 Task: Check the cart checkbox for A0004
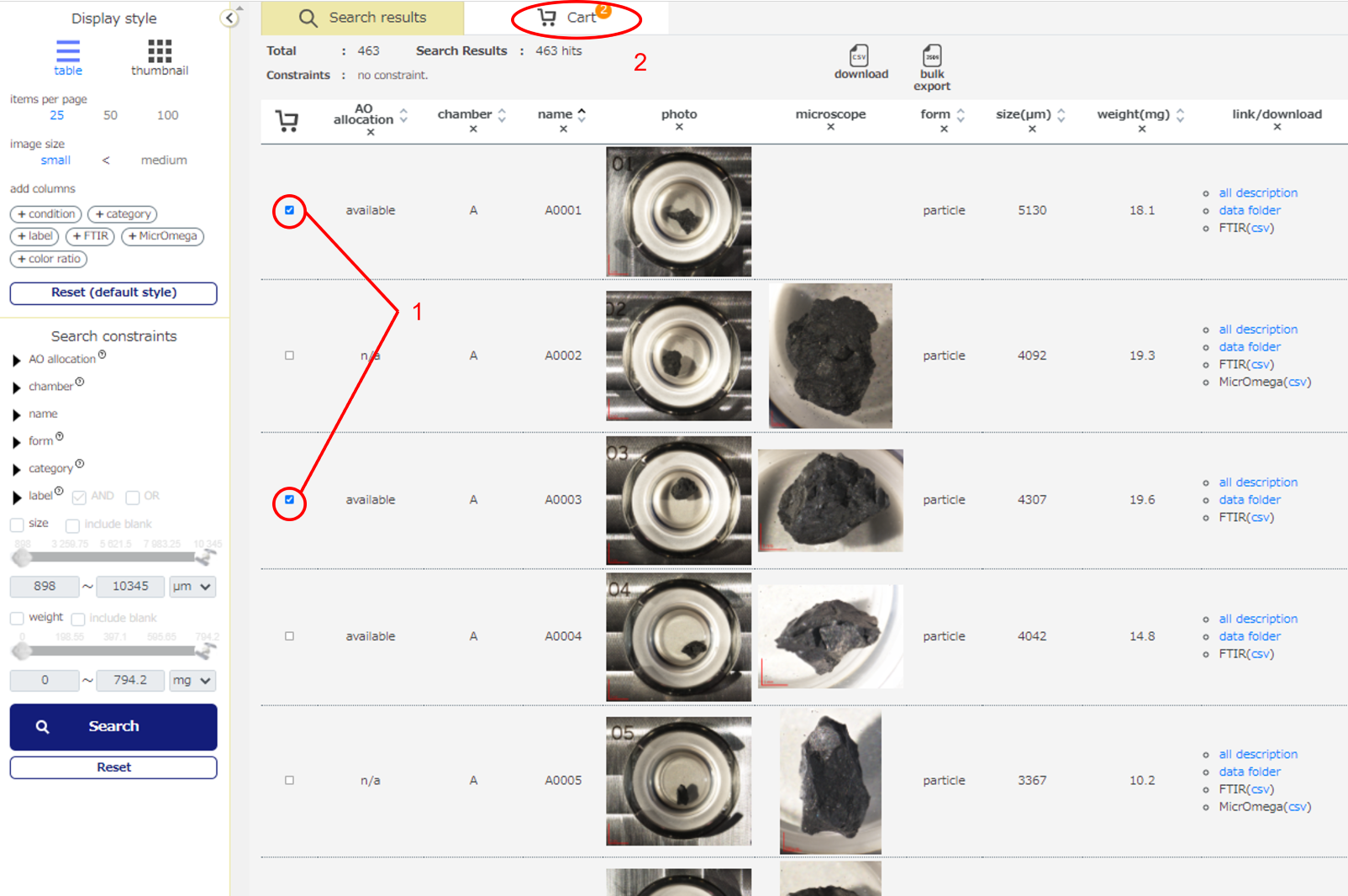[289, 636]
